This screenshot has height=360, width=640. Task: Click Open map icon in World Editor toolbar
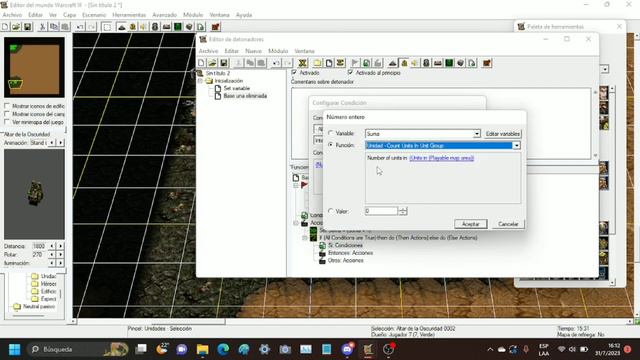point(16,27)
